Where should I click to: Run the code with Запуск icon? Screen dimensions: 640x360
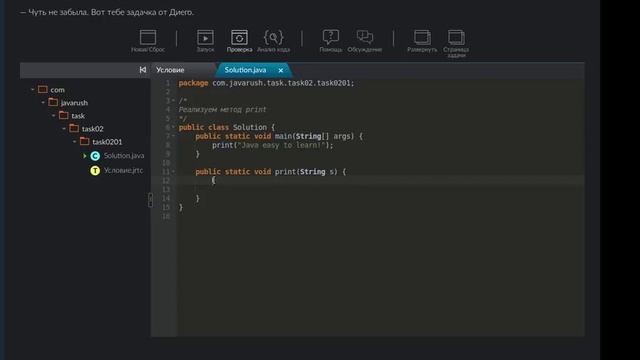(x=205, y=37)
